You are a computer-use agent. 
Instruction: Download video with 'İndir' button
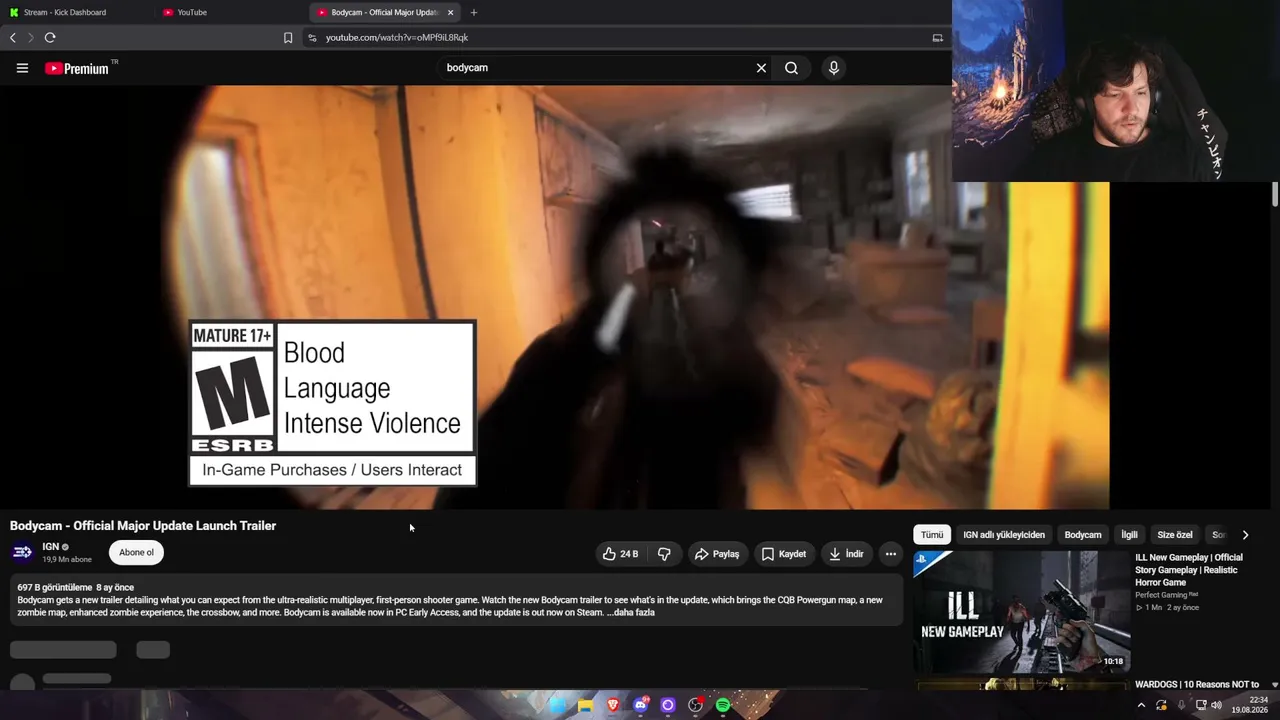pos(846,554)
